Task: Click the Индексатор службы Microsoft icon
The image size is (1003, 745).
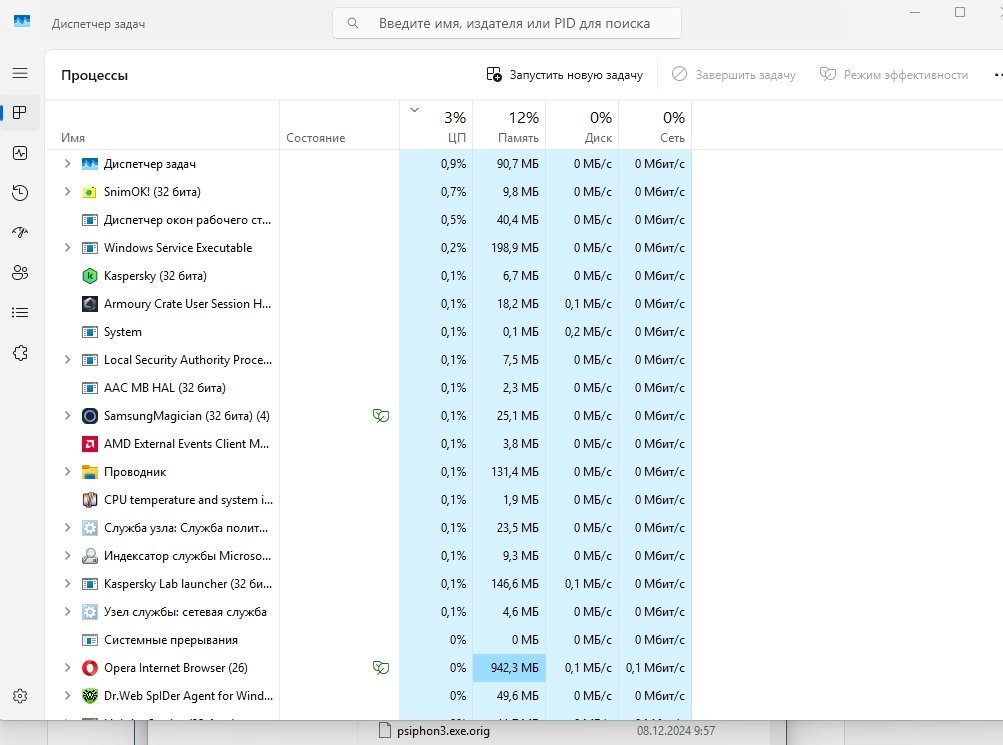Action: [x=90, y=556]
